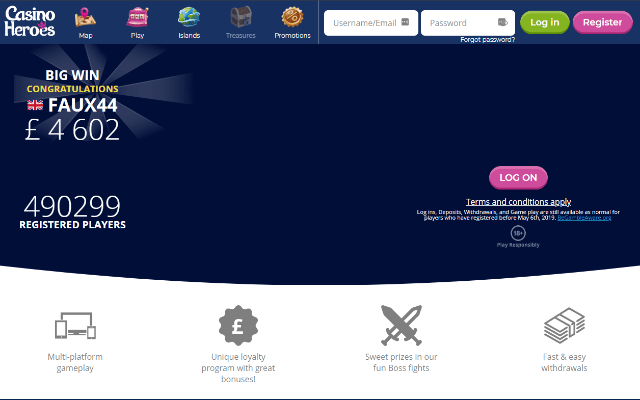This screenshot has height=400, width=640.
Task: Click the pink Register button
Action: [602, 22]
